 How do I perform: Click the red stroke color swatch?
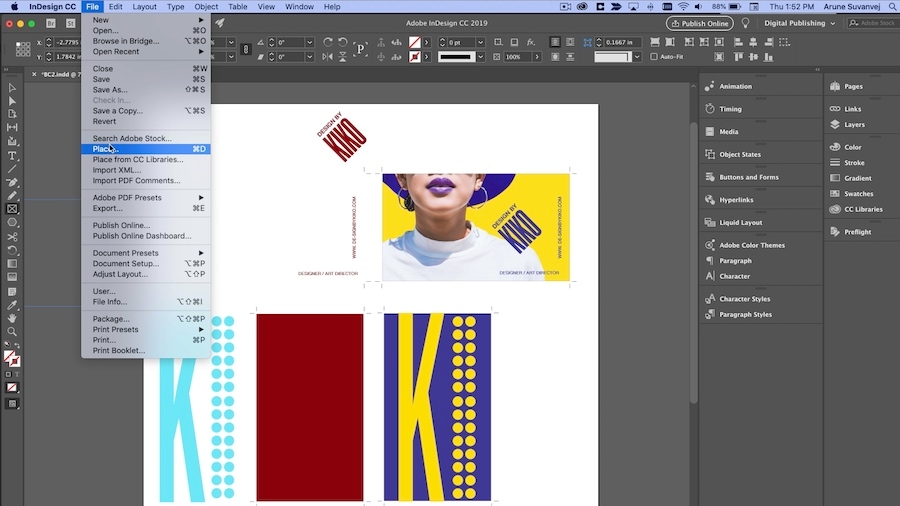point(414,57)
